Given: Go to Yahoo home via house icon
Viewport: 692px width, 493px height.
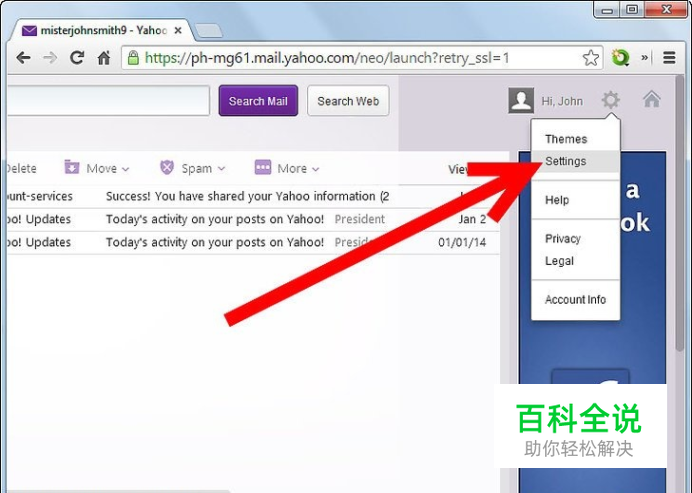Looking at the screenshot, I should click(651, 99).
